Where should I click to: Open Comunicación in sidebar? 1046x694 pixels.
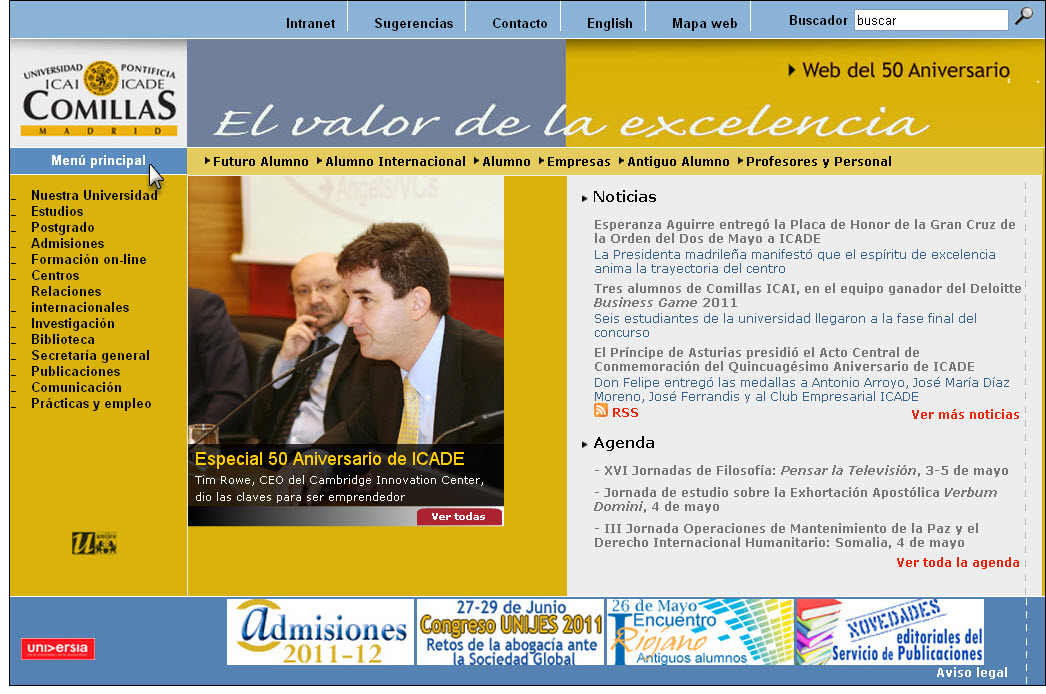point(76,388)
